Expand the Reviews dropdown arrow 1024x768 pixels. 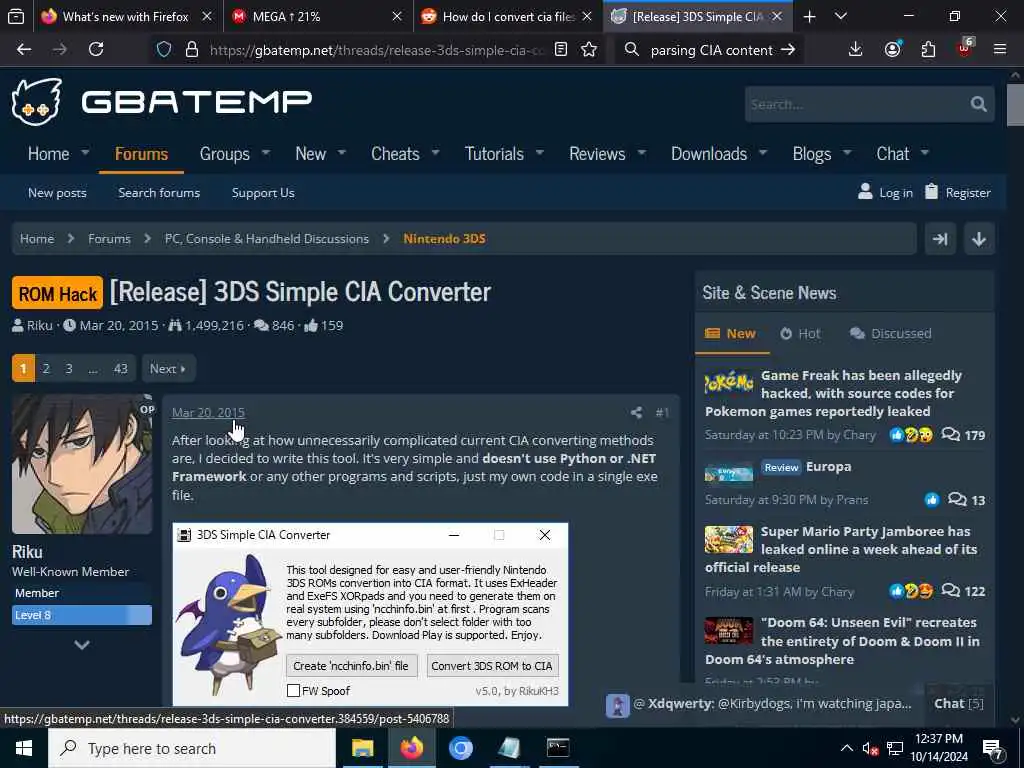[x=642, y=153]
